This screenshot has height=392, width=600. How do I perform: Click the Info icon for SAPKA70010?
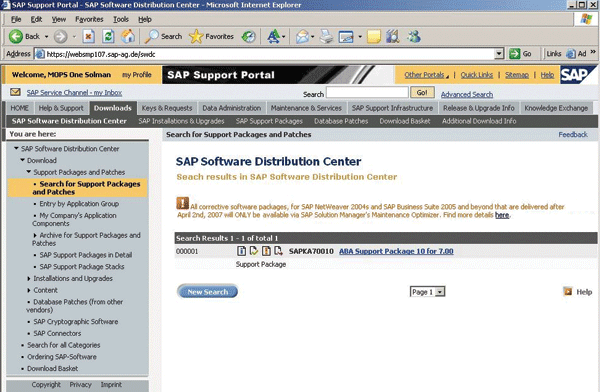pyautogui.click(x=241, y=251)
